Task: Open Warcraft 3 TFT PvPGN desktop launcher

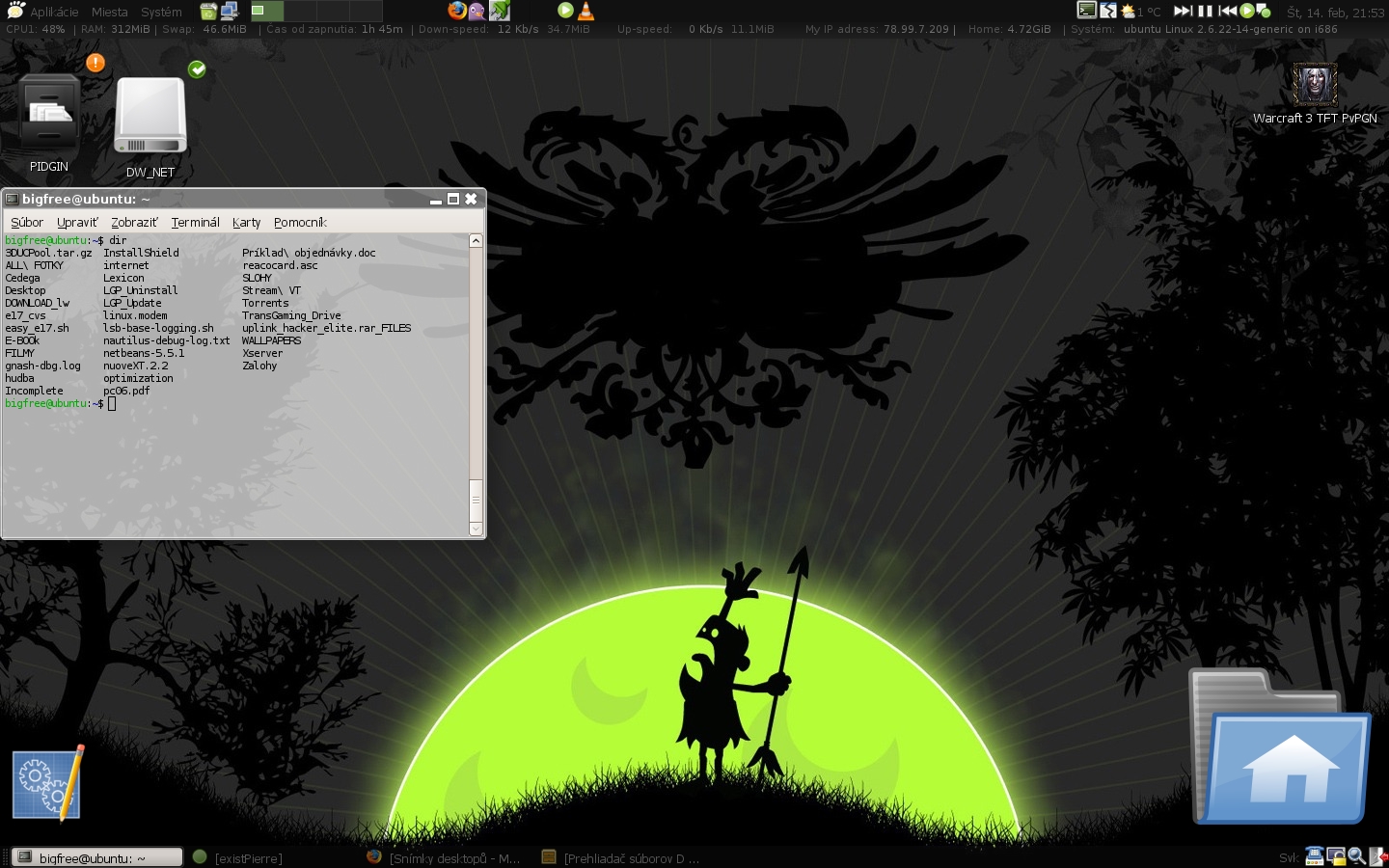Action: pyautogui.click(x=1315, y=94)
